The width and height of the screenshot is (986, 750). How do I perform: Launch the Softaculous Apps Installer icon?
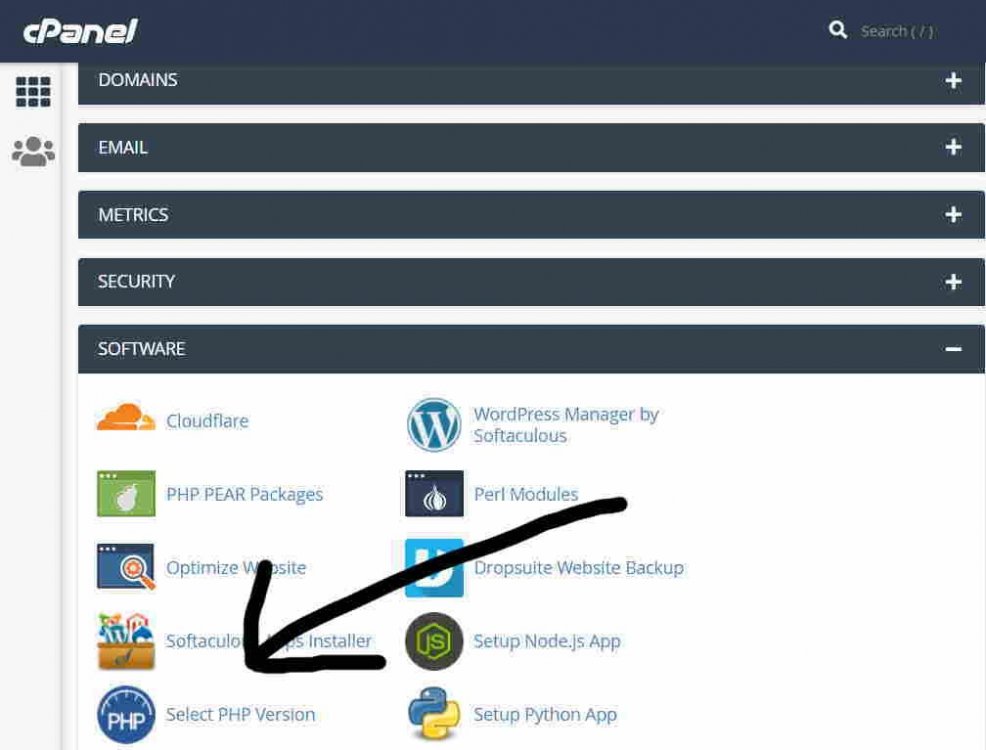(126, 641)
